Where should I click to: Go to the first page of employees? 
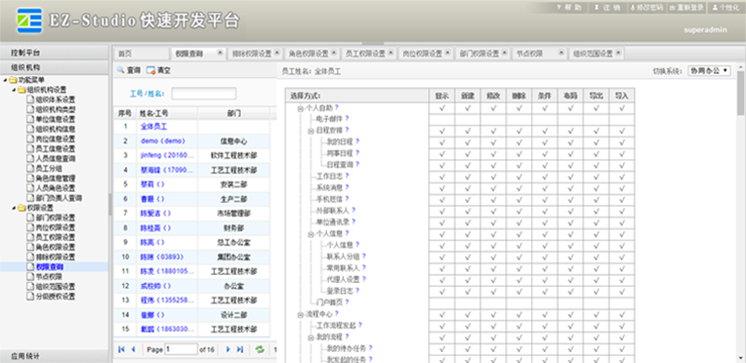click(x=121, y=349)
